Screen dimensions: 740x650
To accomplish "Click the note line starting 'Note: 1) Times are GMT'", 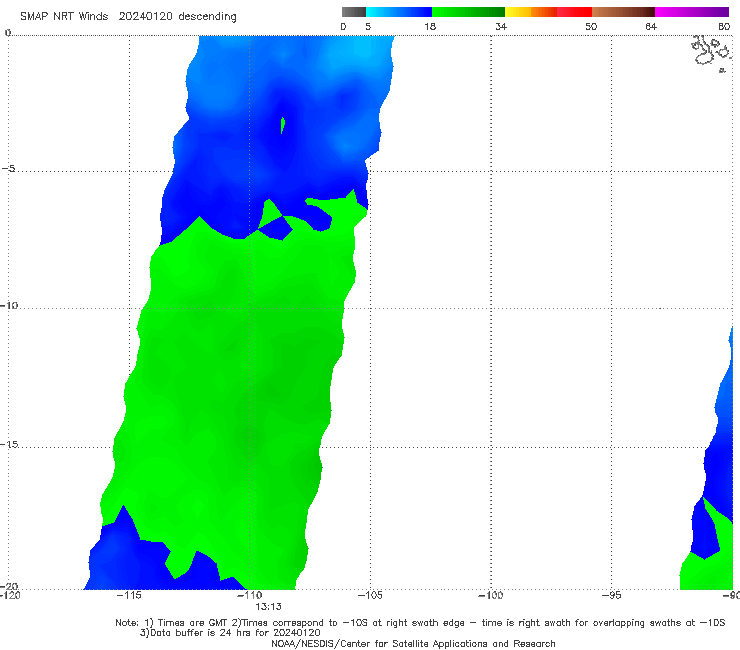I will (420, 623).
